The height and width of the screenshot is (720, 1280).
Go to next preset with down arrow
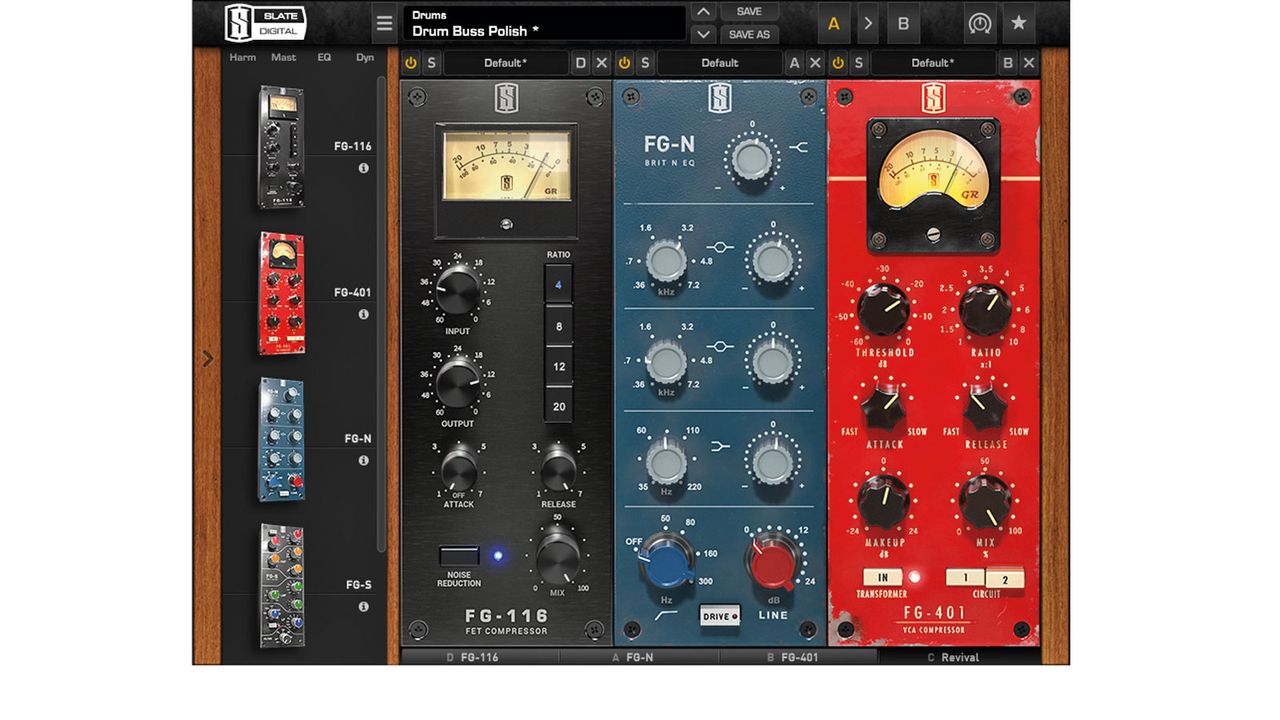tap(704, 34)
